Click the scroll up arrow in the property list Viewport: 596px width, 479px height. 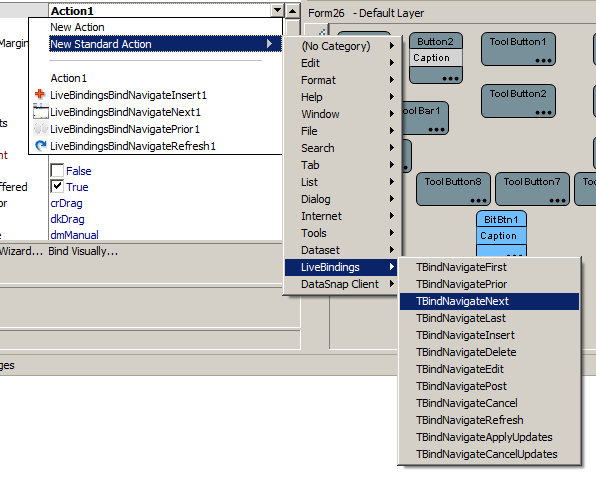pos(292,11)
